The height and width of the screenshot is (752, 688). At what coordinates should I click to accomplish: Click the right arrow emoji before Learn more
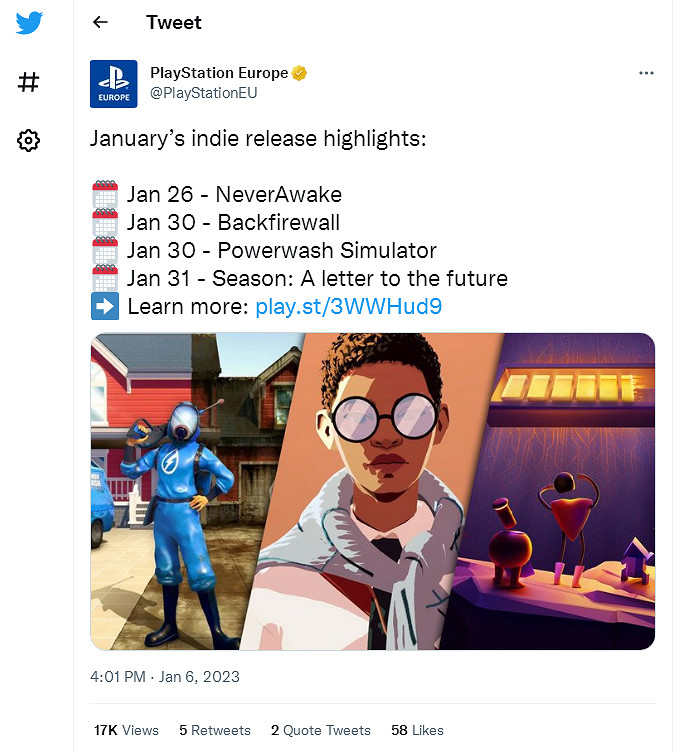pyautogui.click(x=105, y=307)
